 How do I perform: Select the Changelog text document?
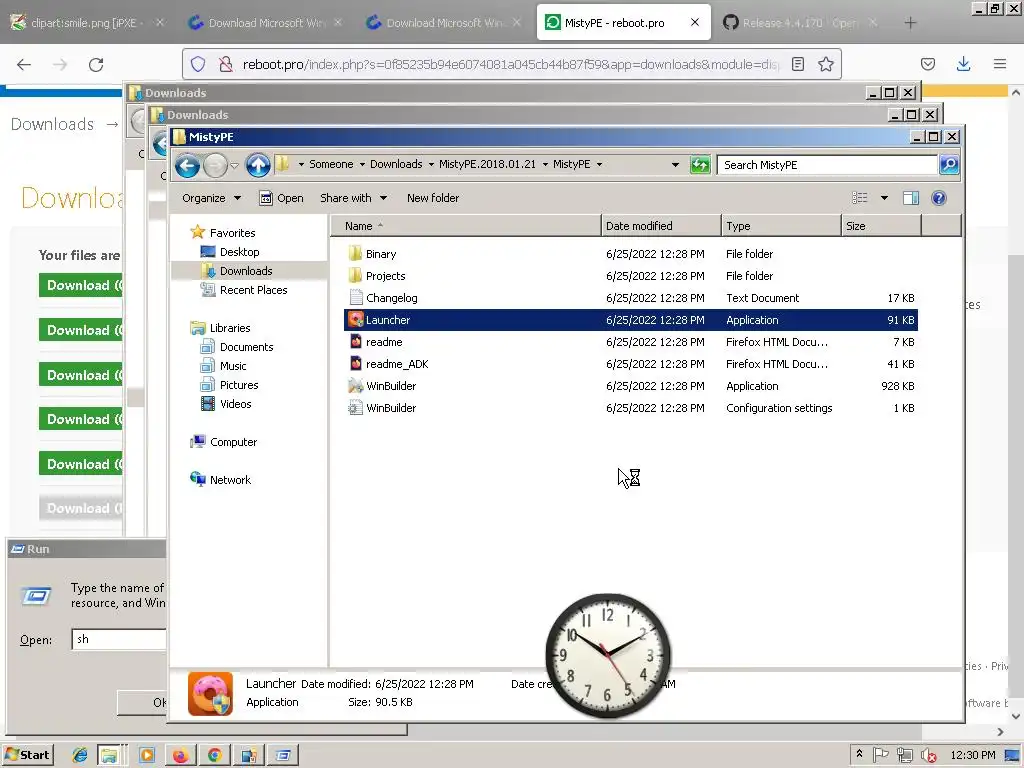point(631,298)
